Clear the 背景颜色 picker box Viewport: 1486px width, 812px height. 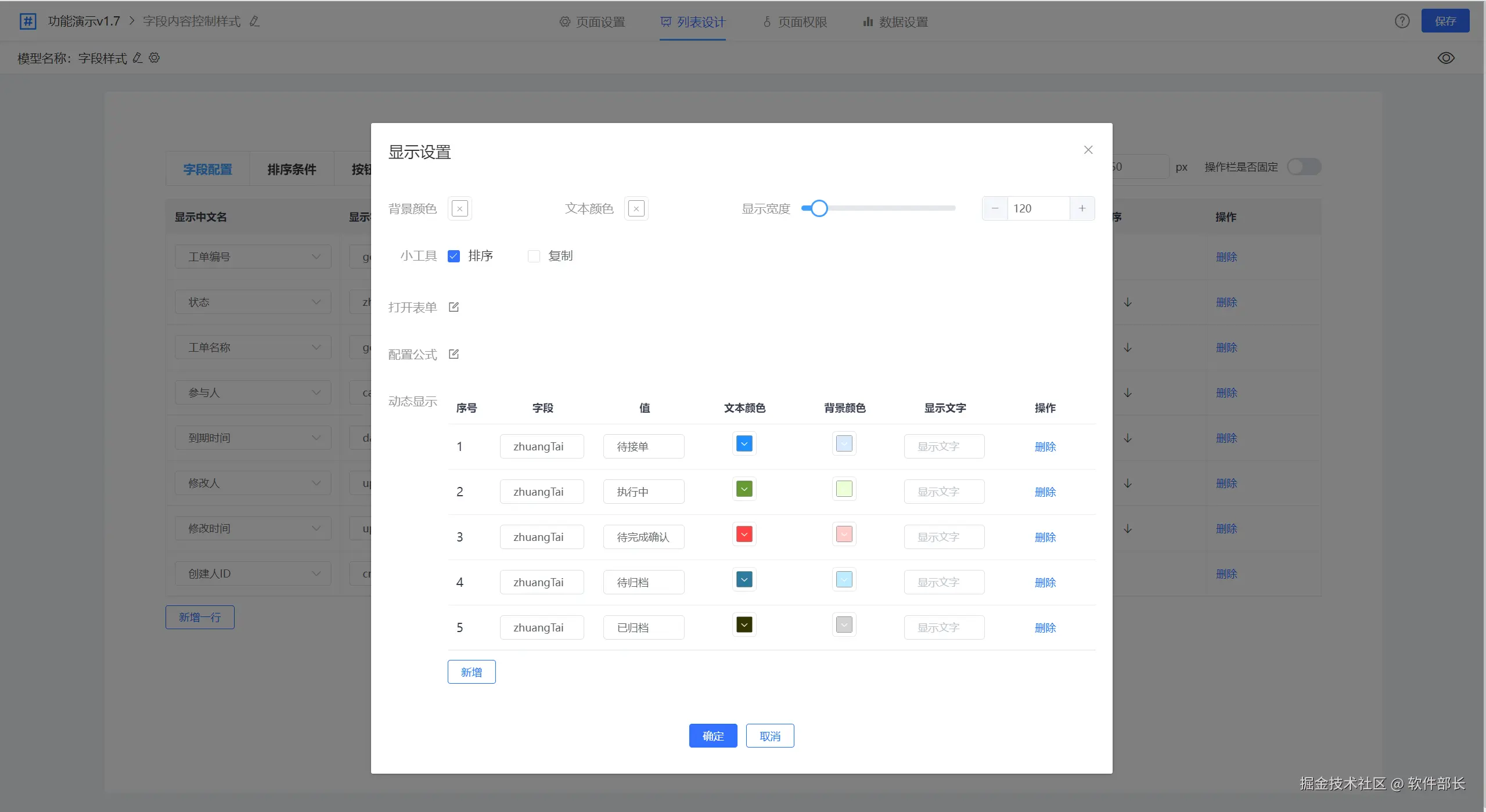[459, 208]
